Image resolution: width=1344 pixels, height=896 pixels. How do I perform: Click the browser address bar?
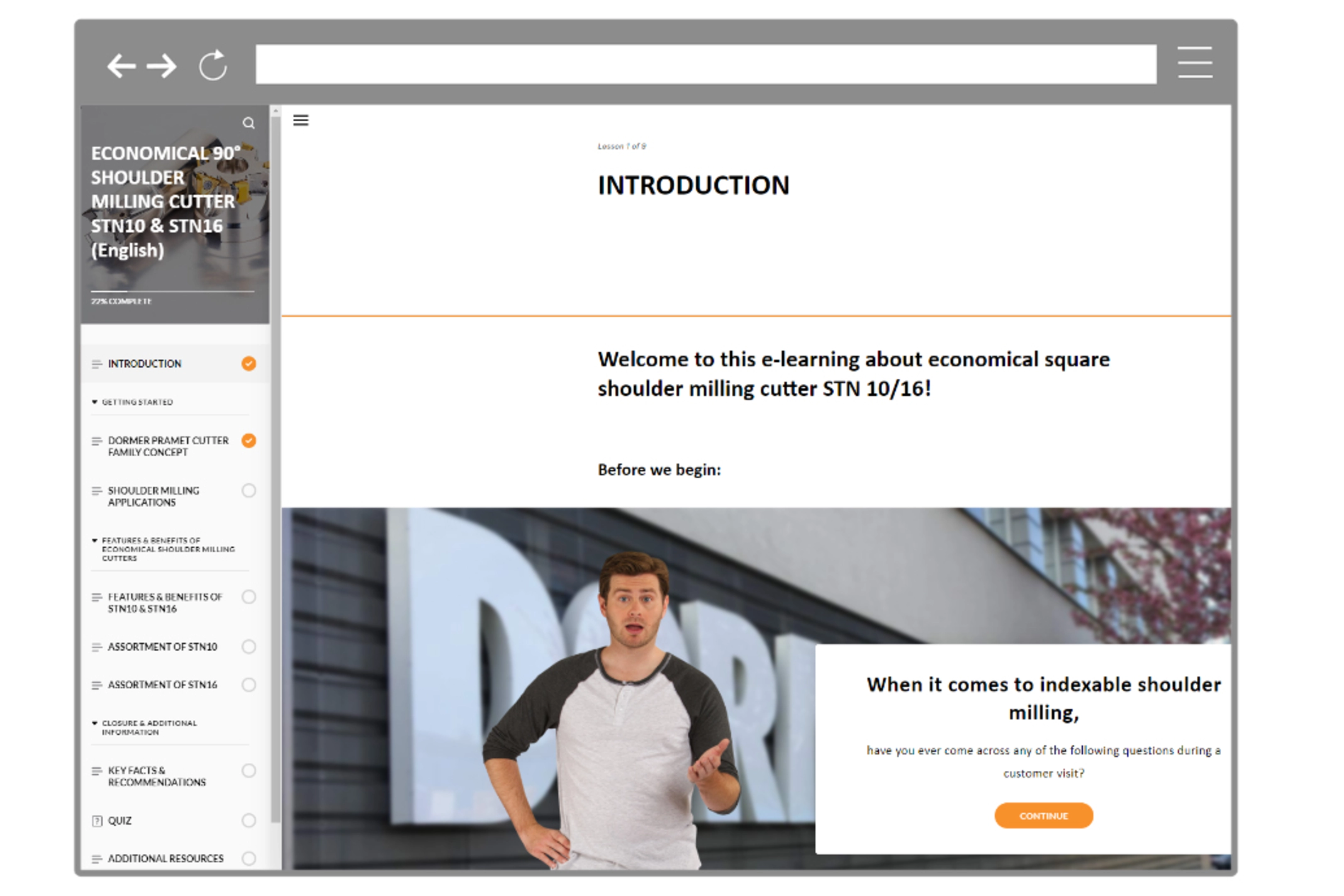706,65
